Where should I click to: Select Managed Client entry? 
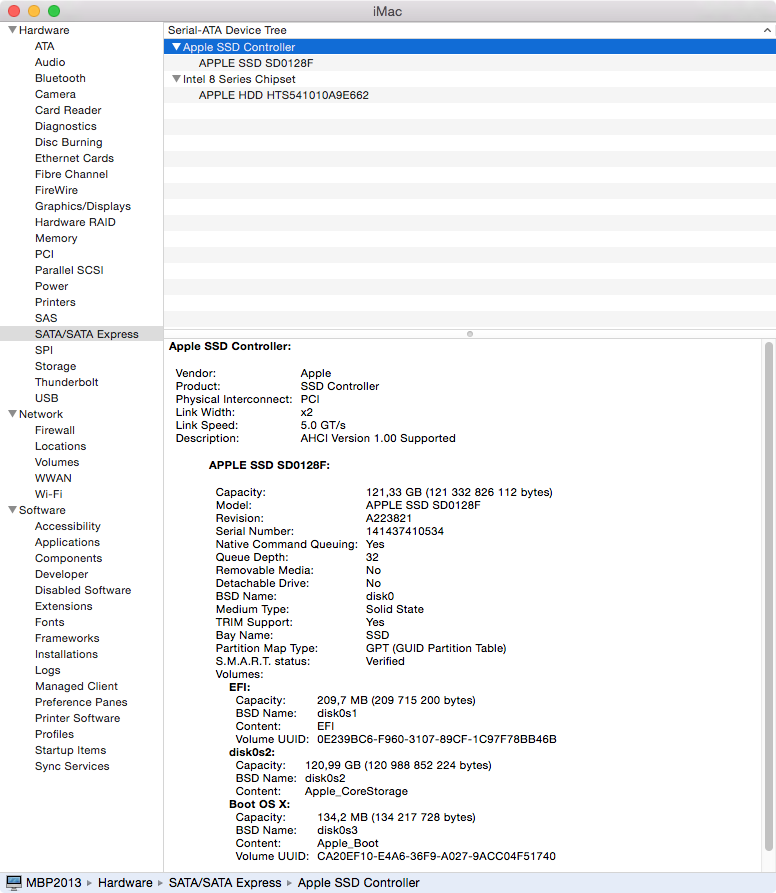[x=76, y=686]
